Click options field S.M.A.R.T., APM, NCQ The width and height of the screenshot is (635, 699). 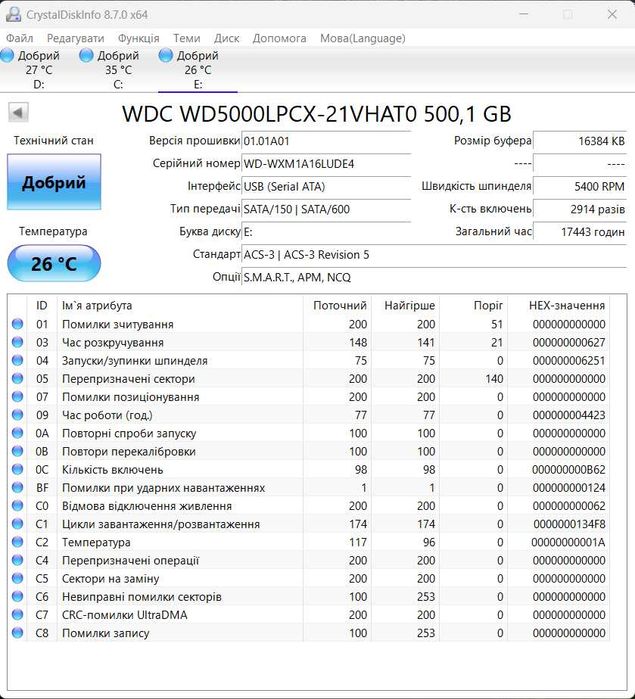click(434, 277)
